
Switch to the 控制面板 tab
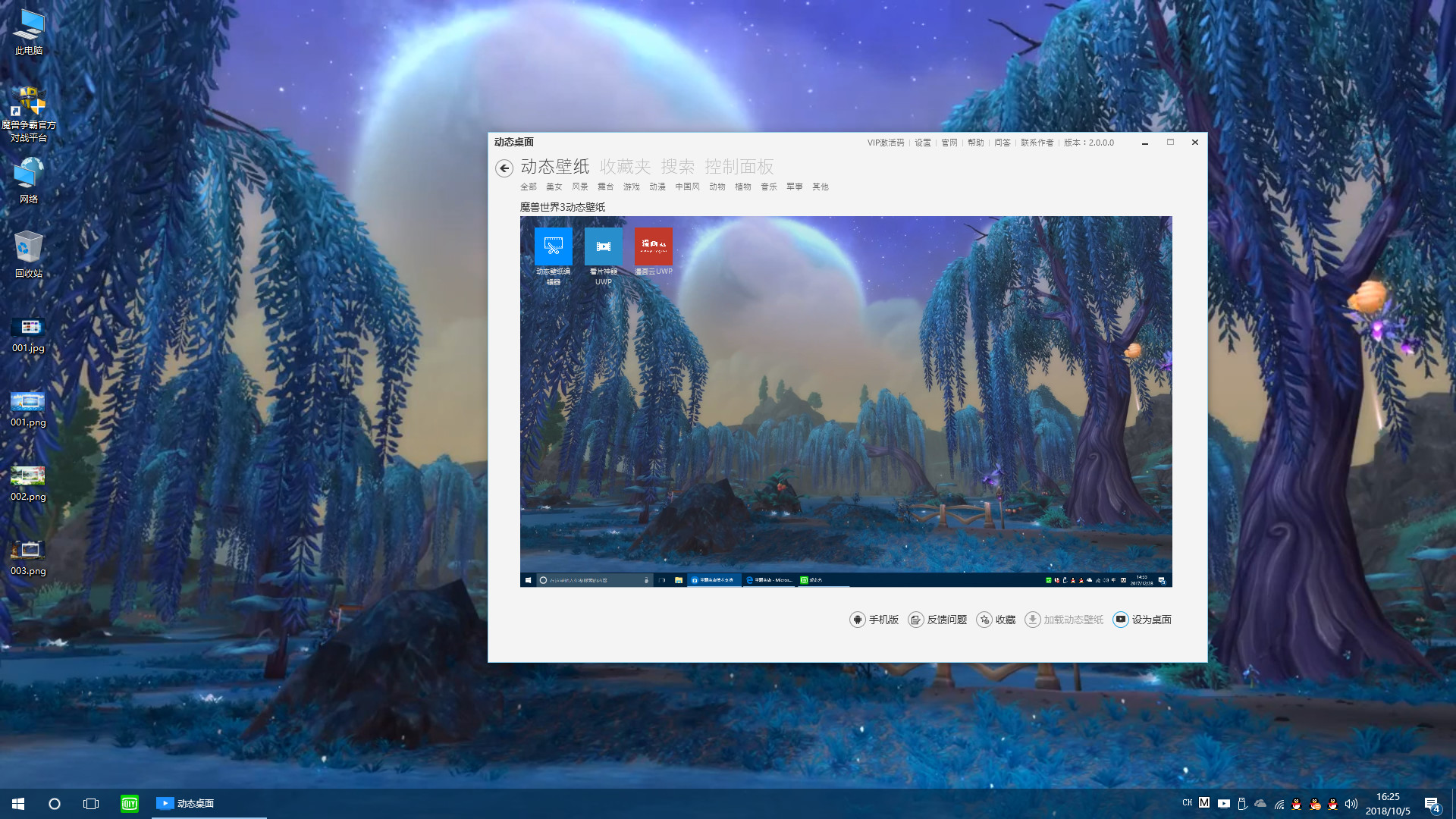click(739, 167)
